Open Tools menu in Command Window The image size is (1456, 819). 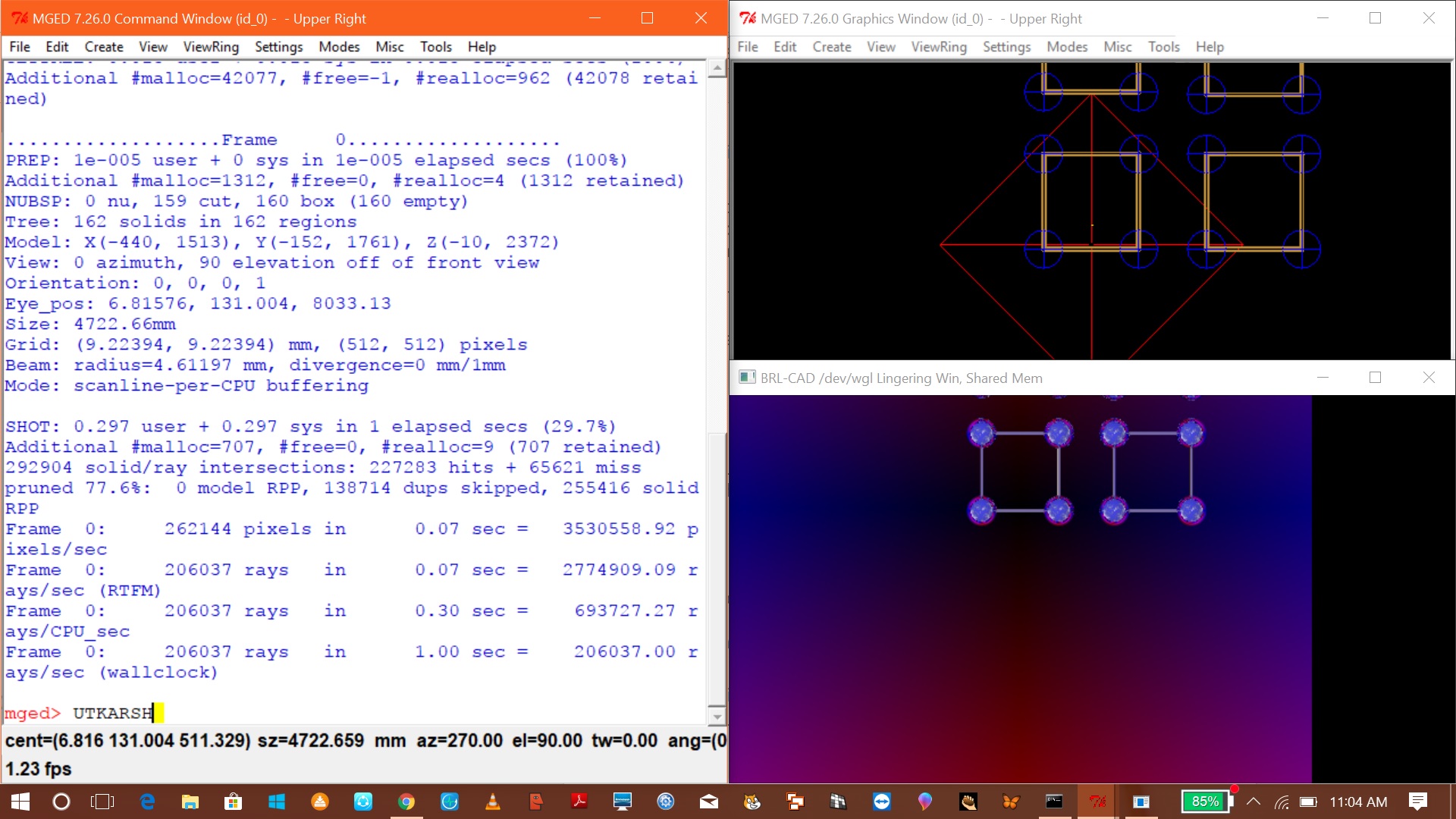(x=436, y=47)
